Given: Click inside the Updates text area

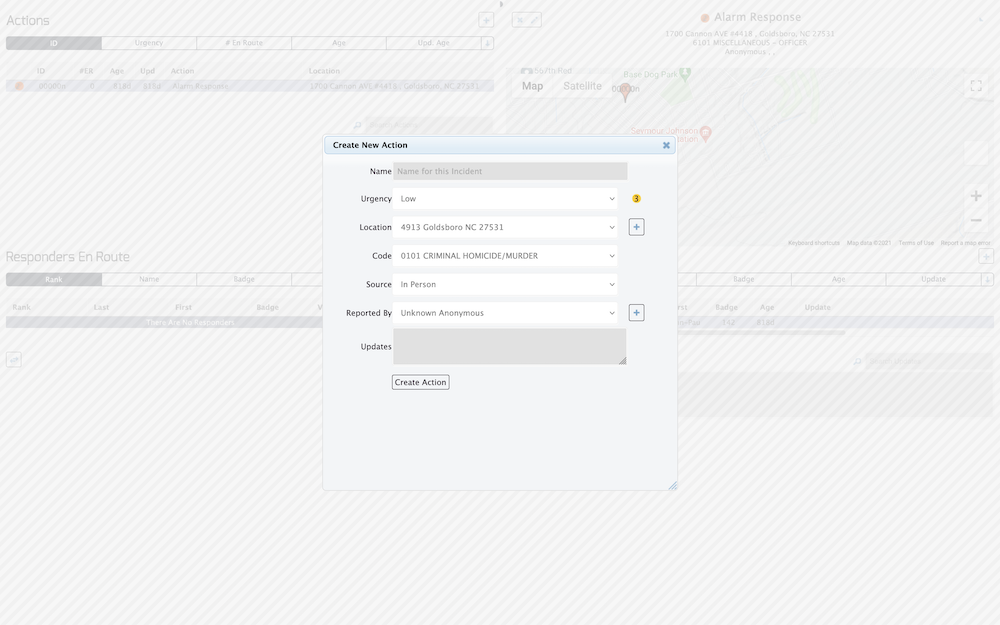Looking at the screenshot, I should pyautogui.click(x=509, y=346).
